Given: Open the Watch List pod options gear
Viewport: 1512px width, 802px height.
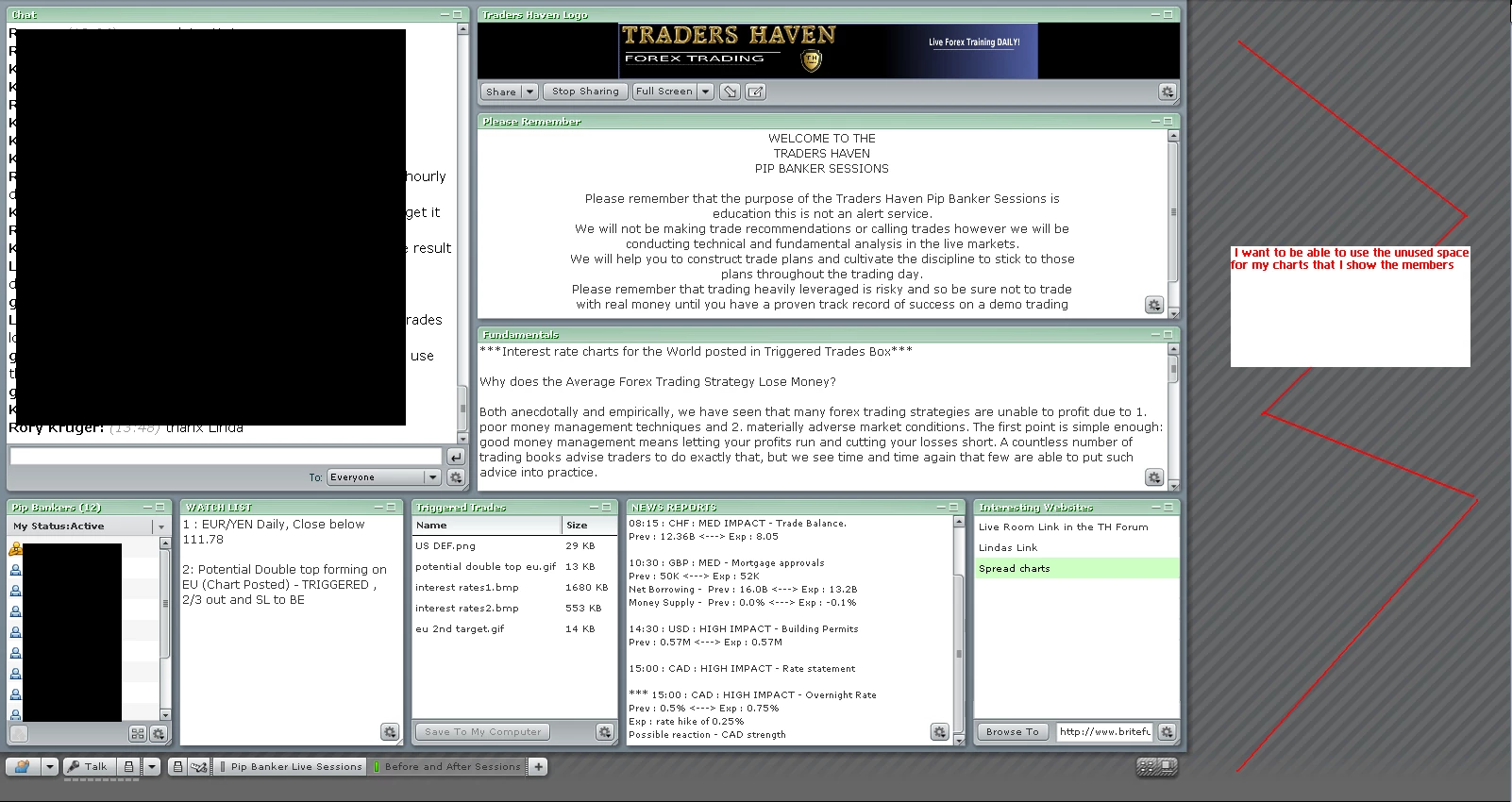Looking at the screenshot, I should pyautogui.click(x=390, y=731).
